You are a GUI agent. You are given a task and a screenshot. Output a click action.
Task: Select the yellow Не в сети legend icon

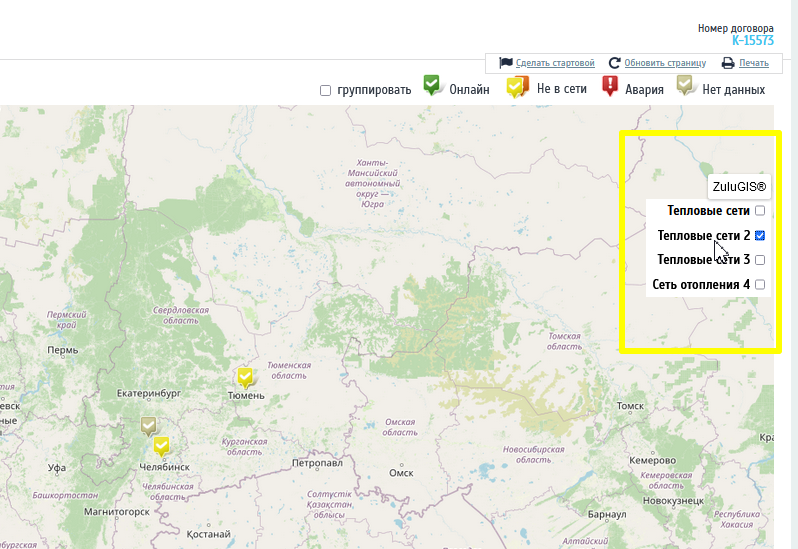pos(517,87)
